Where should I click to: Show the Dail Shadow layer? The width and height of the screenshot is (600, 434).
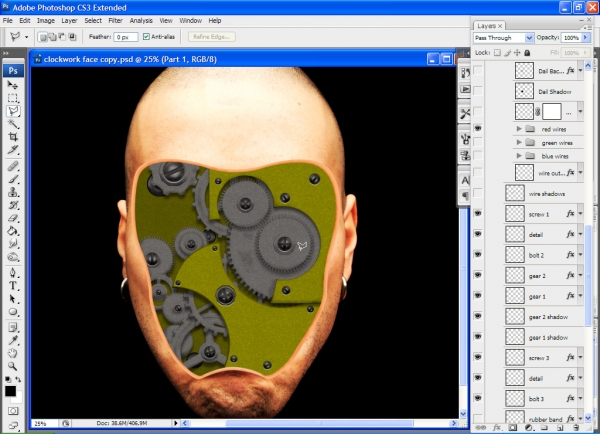(x=478, y=91)
